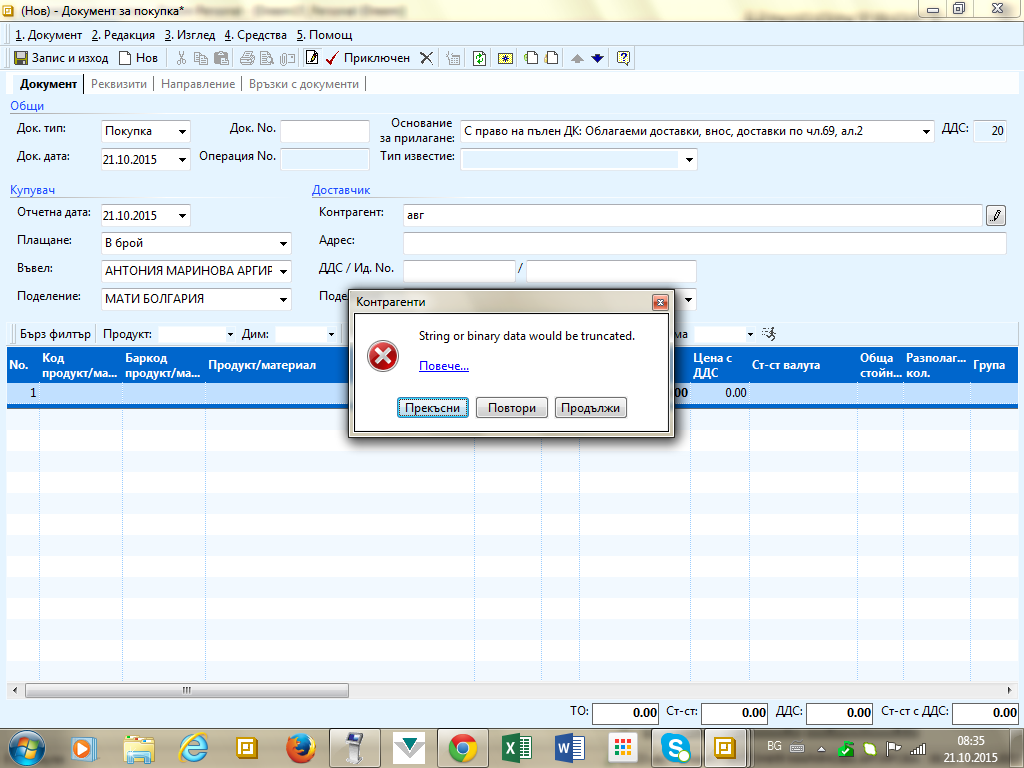Open the Повече... link for details

443,366
